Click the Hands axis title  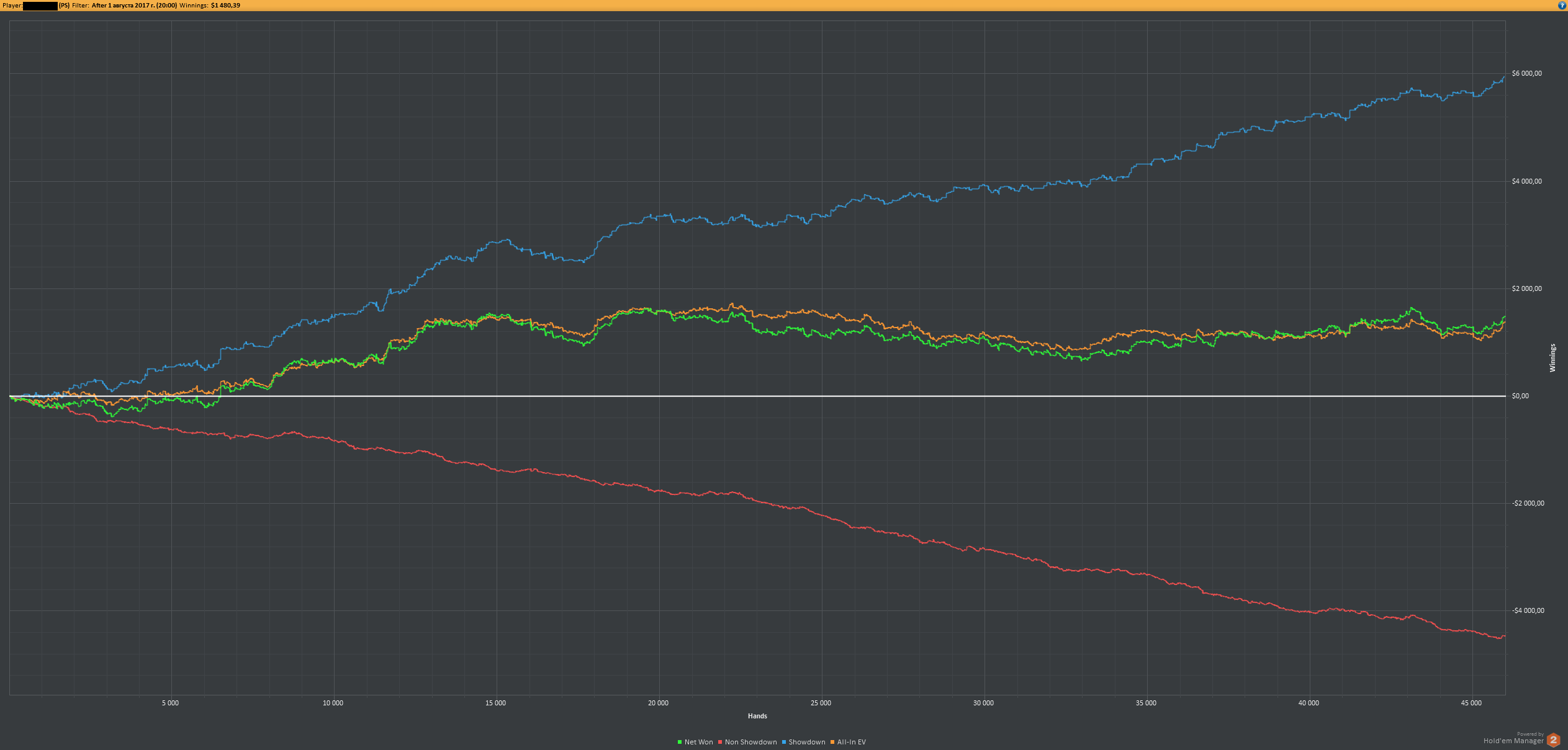coord(757,716)
